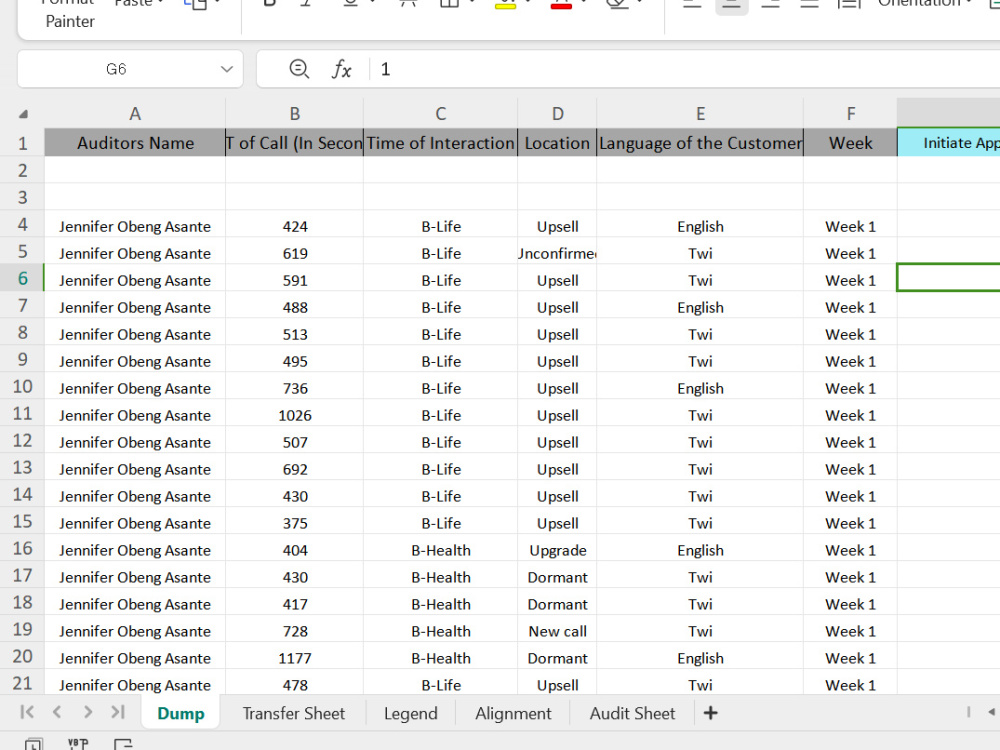1000x750 pixels.
Task: Select the cell containing 619
Action: click(295, 253)
